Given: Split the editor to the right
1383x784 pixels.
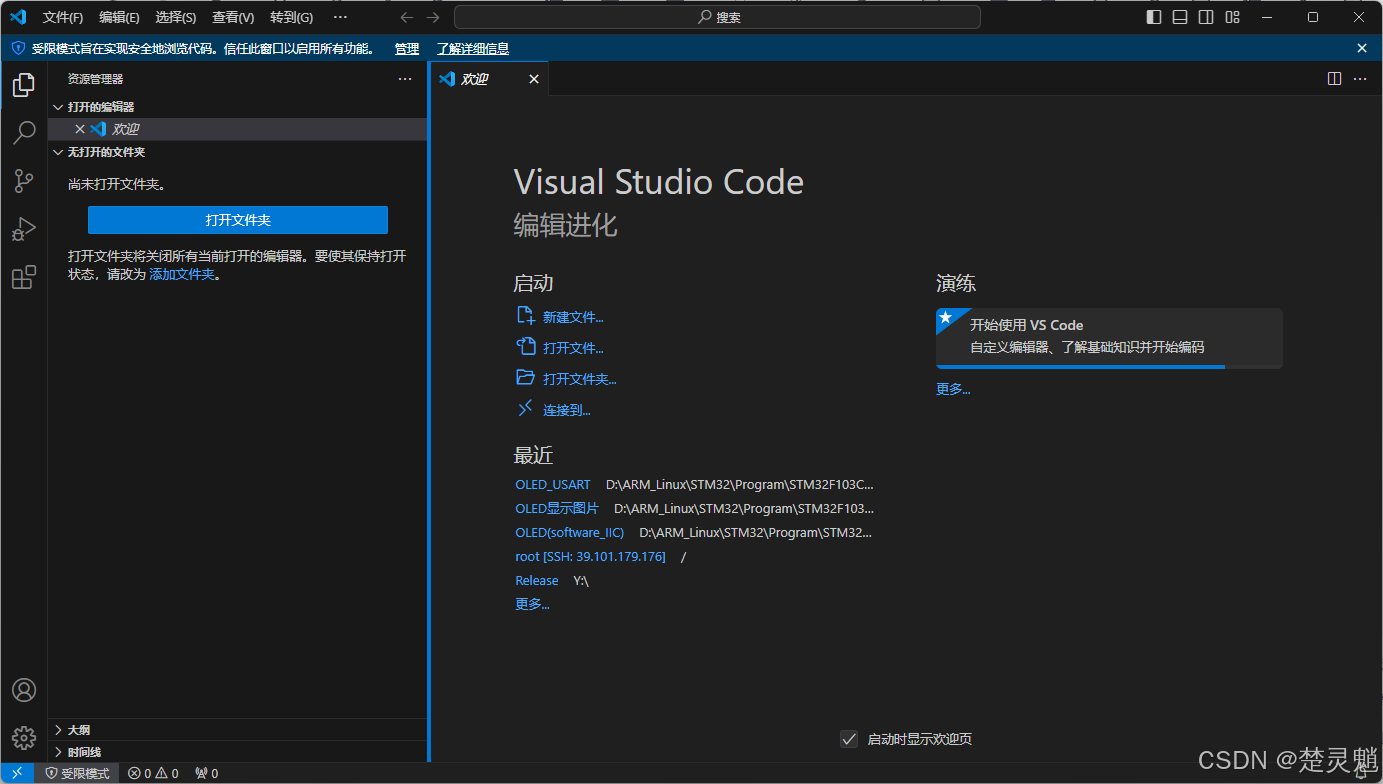Looking at the screenshot, I should [x=1334, y=79].
